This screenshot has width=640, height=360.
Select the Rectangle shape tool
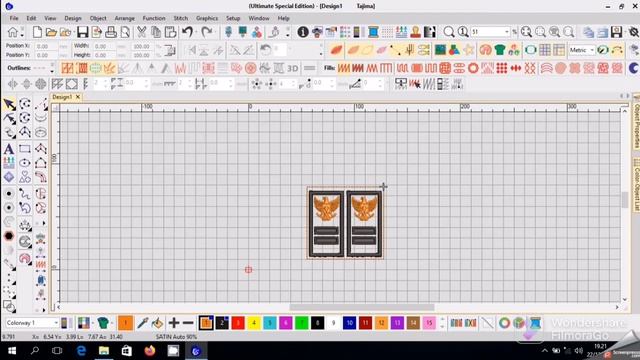coord(24,149)
